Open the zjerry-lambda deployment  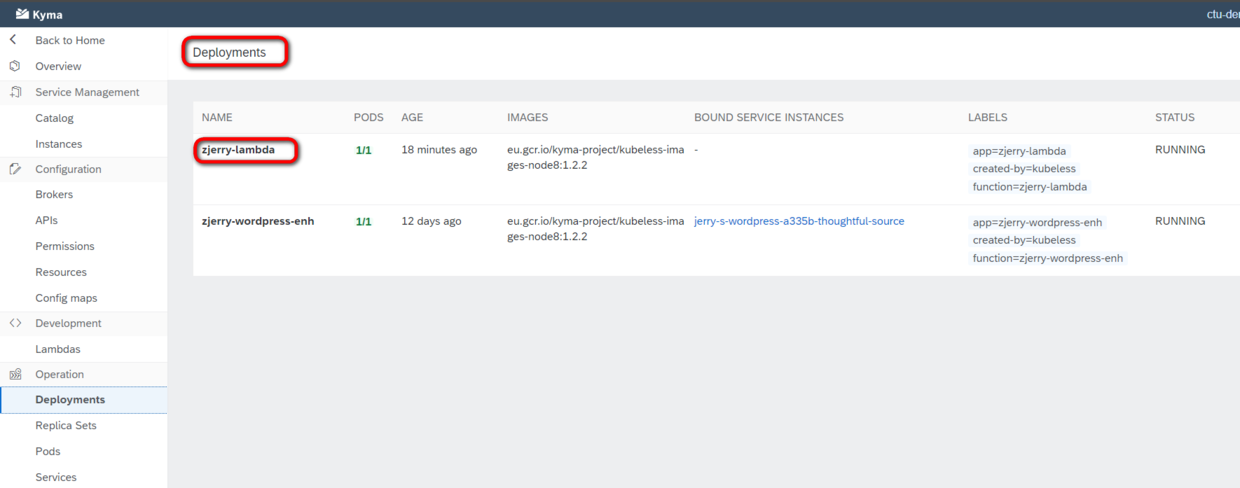[238, 150]
